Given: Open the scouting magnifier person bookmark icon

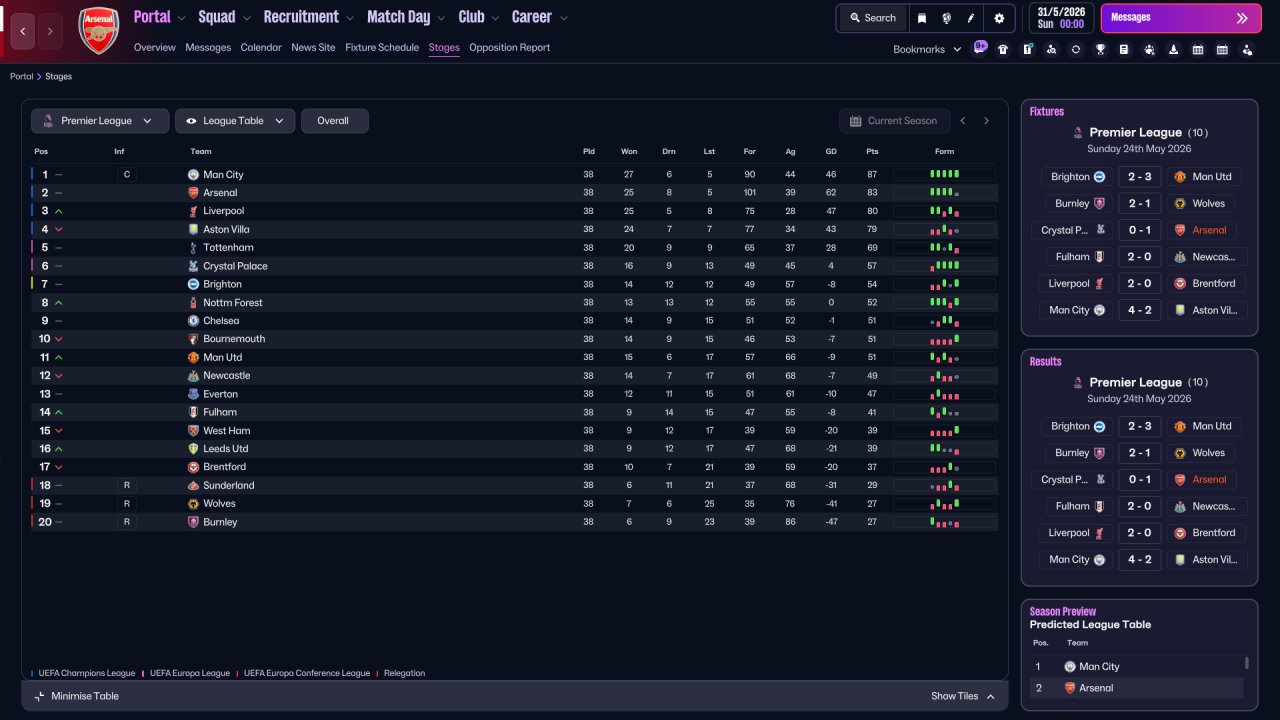Looking at the screenshot, I should pos(1051,49).
